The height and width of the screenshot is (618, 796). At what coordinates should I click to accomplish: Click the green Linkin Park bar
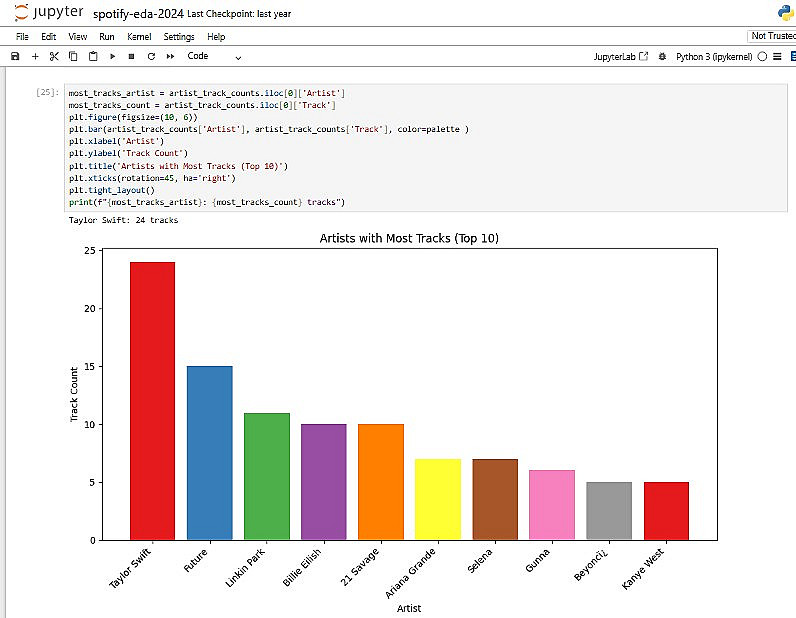tap(267, 476)
